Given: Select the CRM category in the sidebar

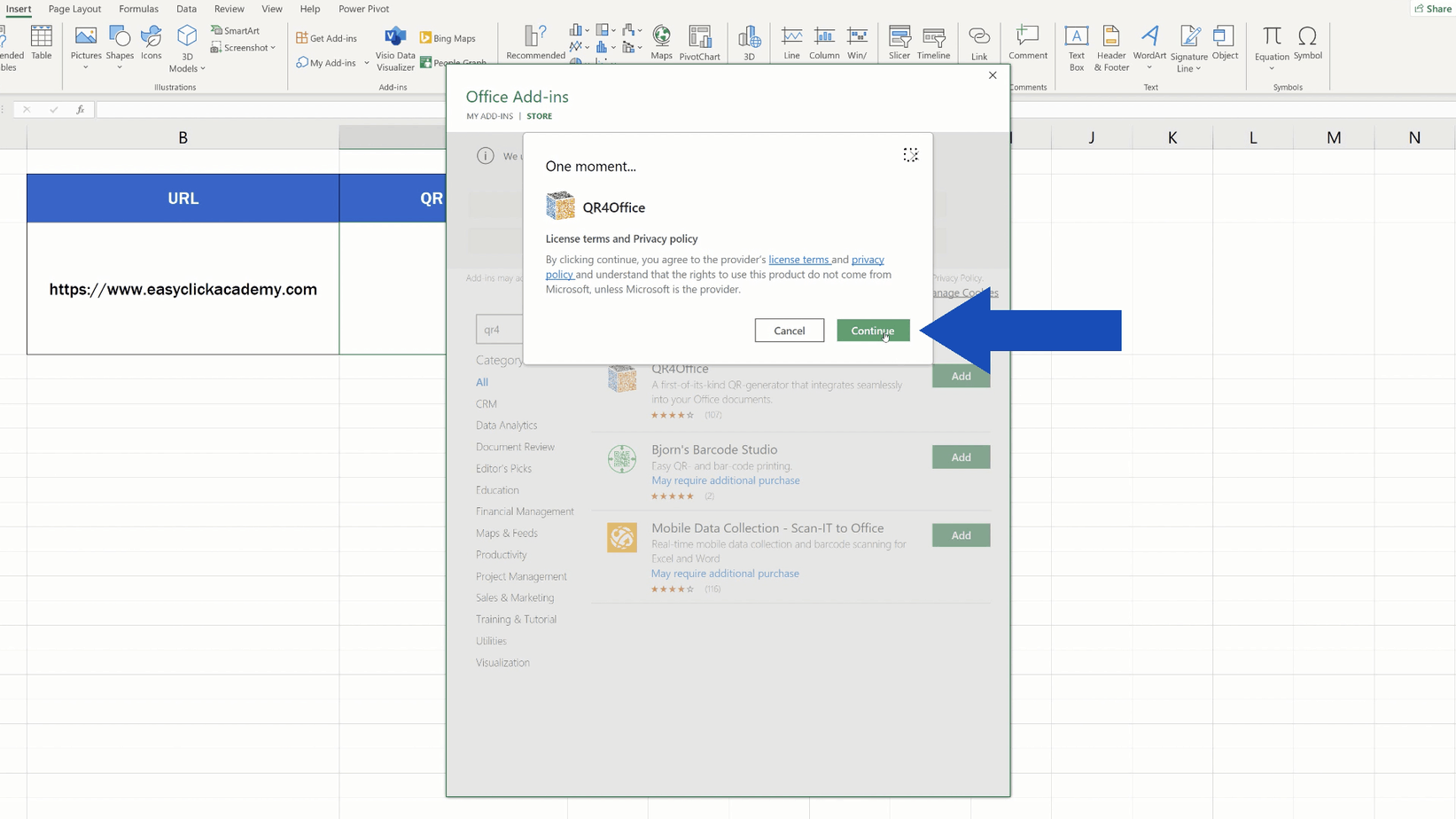Looking at the screenshot, I should click(x=486, y=403).
